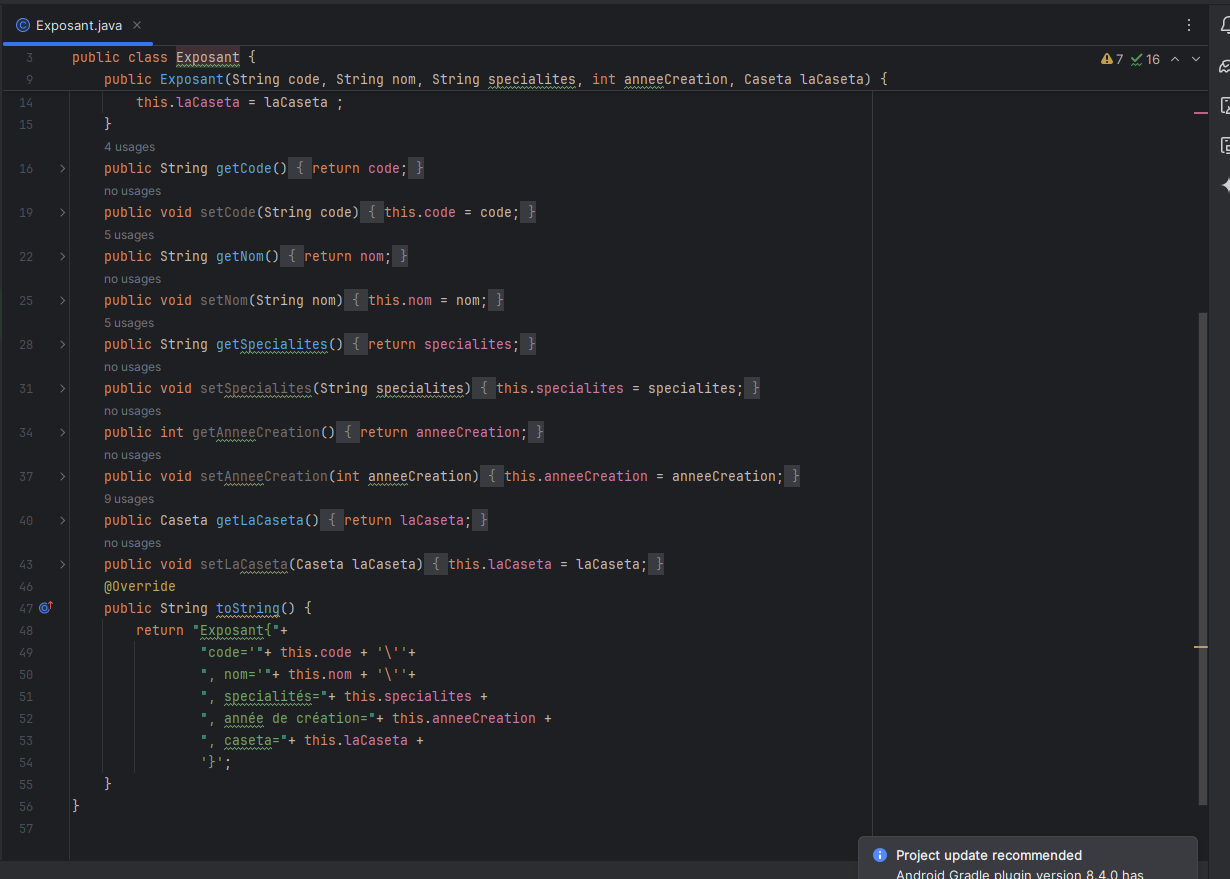Click the @Override annotation on line 46
The height and width of the screenshot is (879, 1230).
[x=140, y=587]
